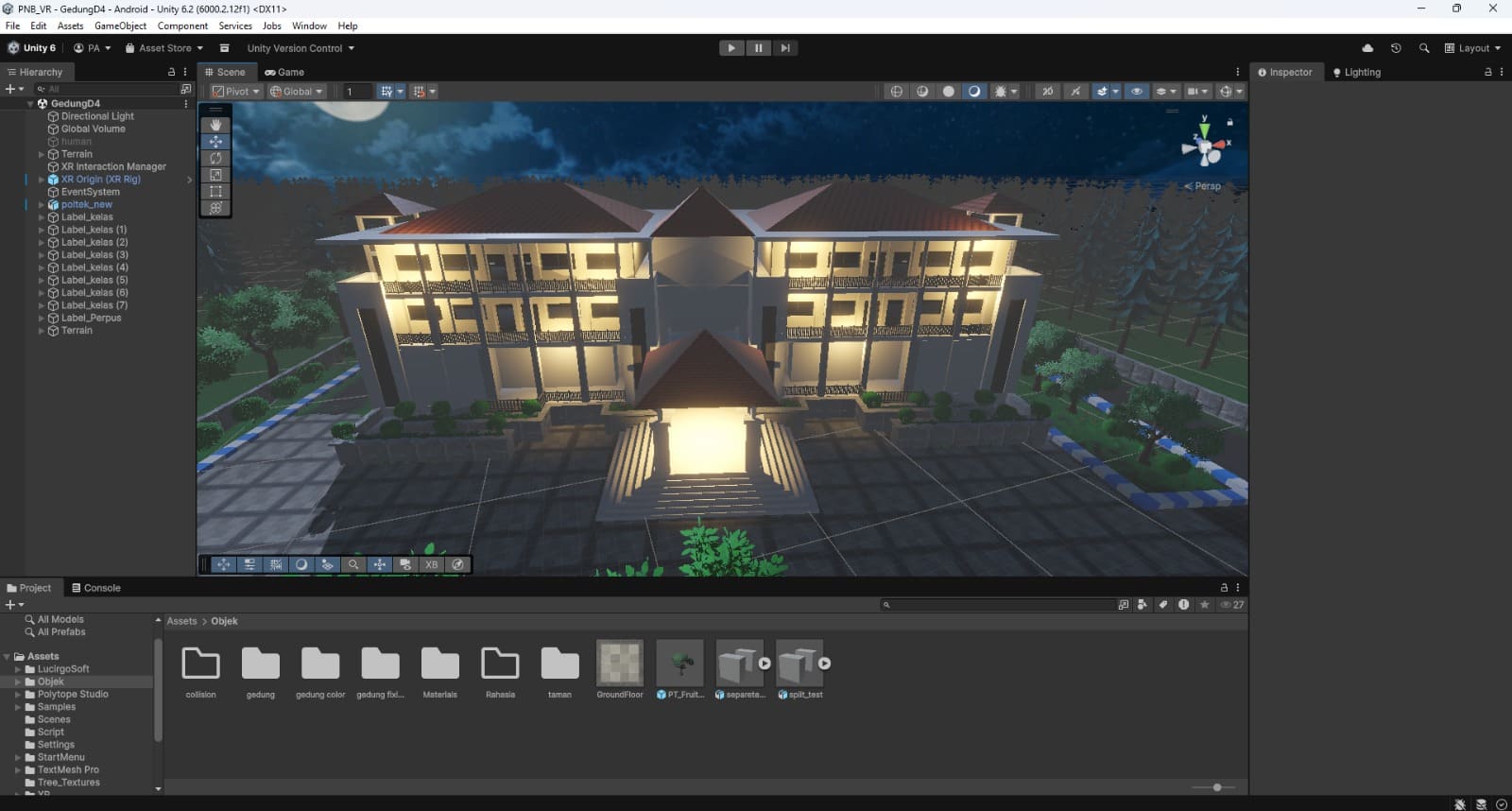Image resolution: width=1512 pixels, height=811 pixels.
Task: Click the scene orientation gizmo
Action: pos(1203,147)
